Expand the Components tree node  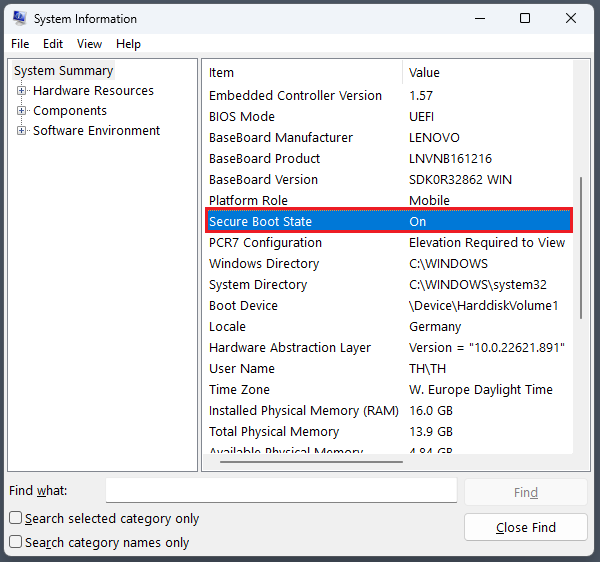pos(22,111)
